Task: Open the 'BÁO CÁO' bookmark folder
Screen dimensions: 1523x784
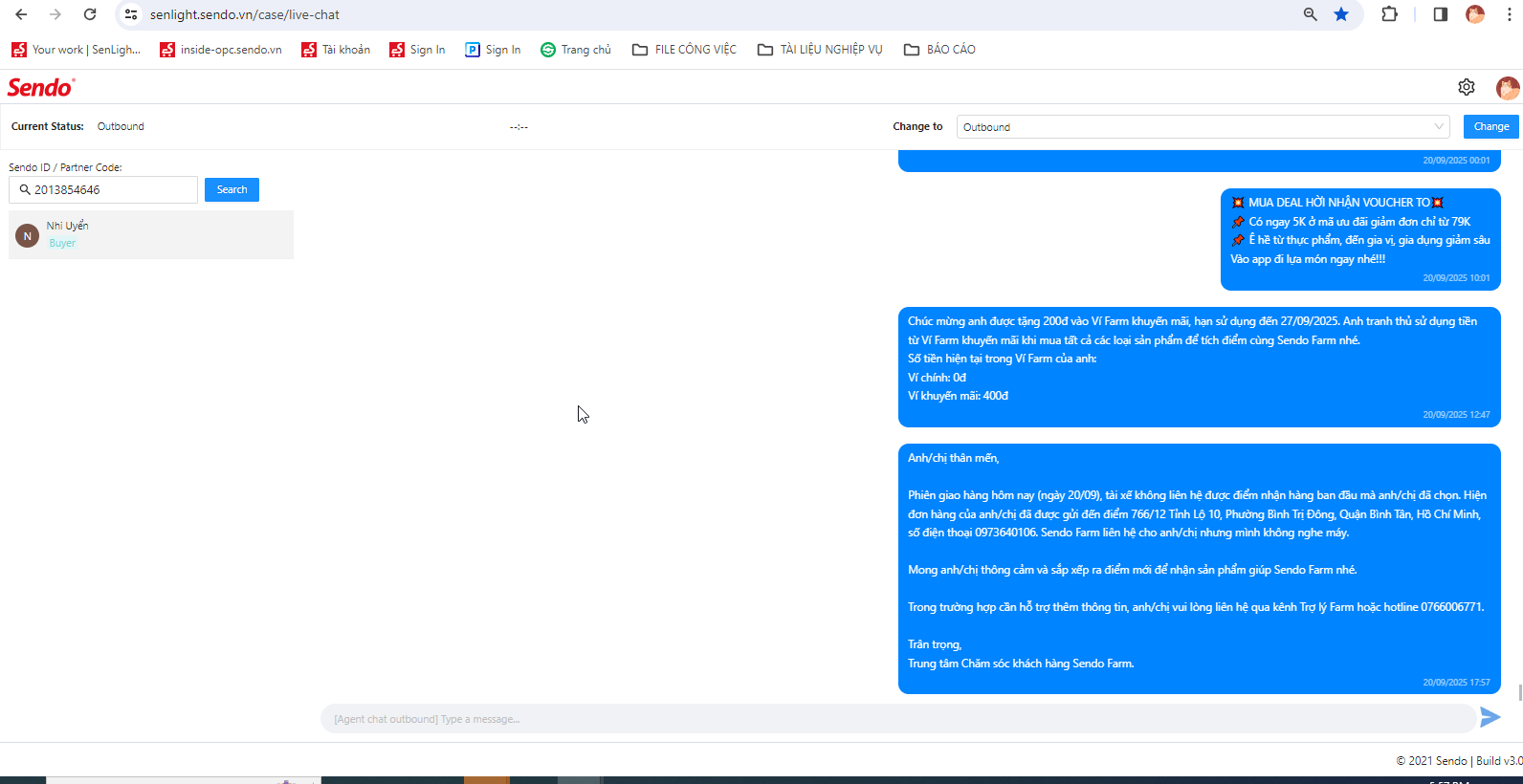Action: [939, 50]
